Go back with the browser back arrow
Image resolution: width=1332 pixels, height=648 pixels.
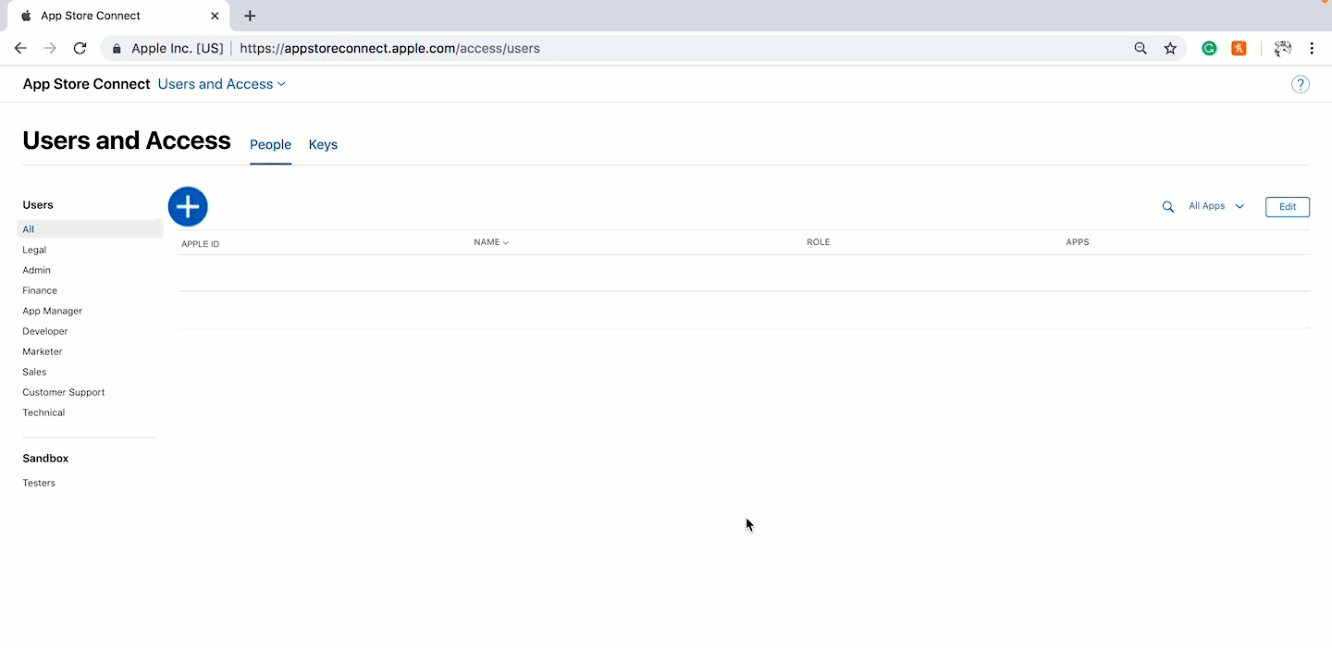(x=20, y=48)
